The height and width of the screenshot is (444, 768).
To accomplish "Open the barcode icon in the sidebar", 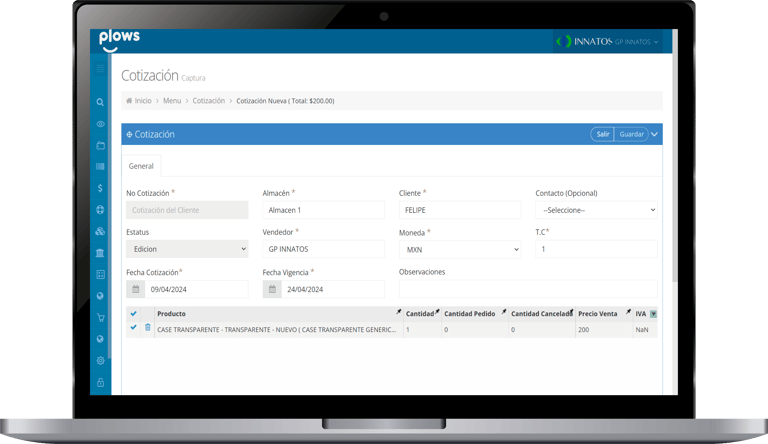I will coord(100,167).
